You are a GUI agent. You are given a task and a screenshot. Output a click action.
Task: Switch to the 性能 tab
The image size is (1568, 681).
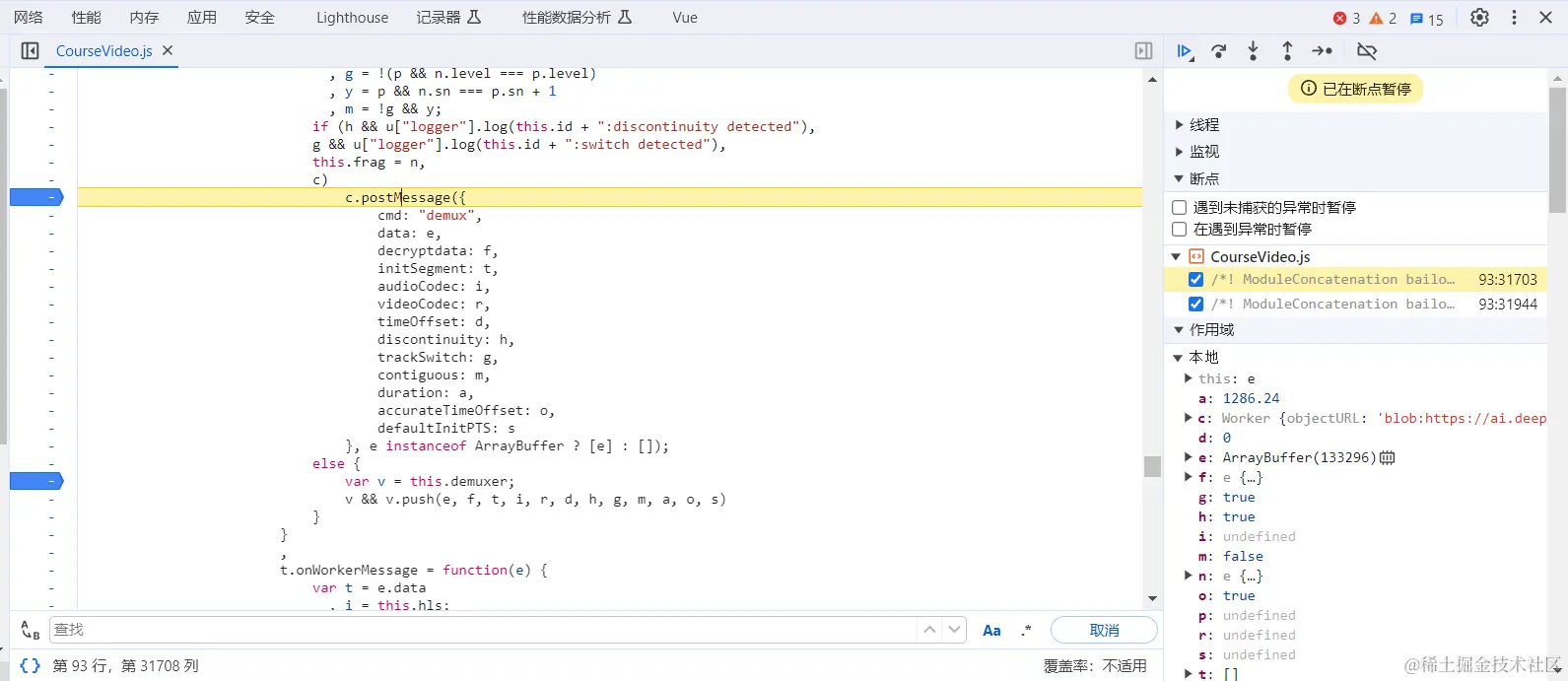click(87, 18)
